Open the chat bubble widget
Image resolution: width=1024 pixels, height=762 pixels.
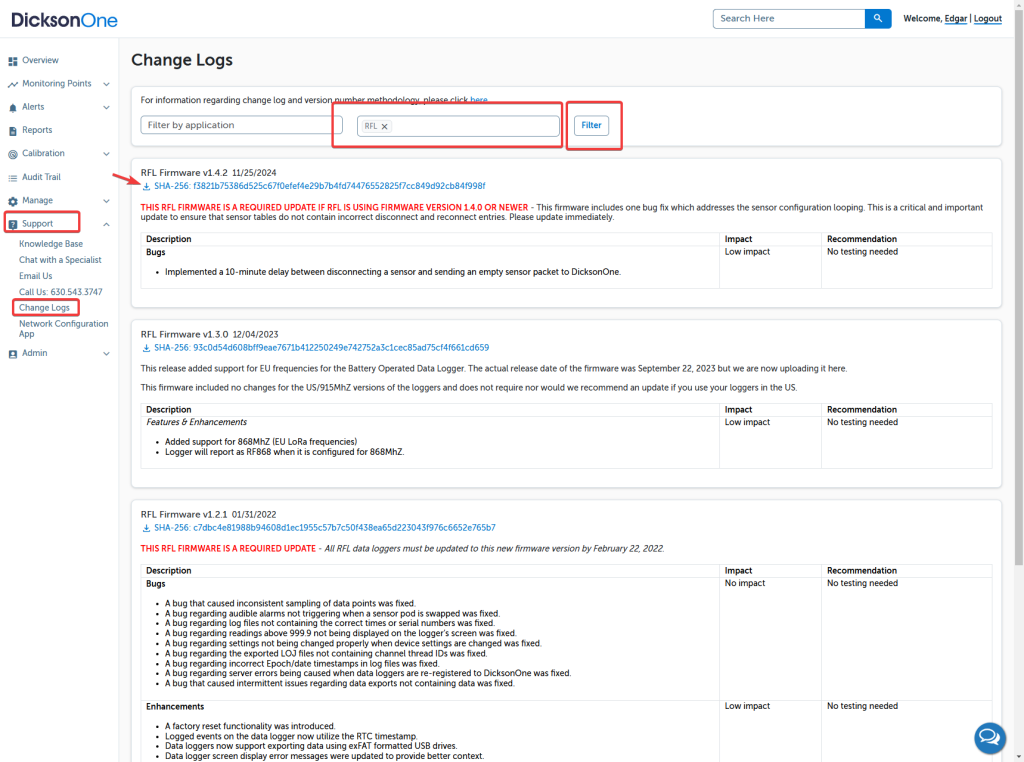[x=989, y=738]
